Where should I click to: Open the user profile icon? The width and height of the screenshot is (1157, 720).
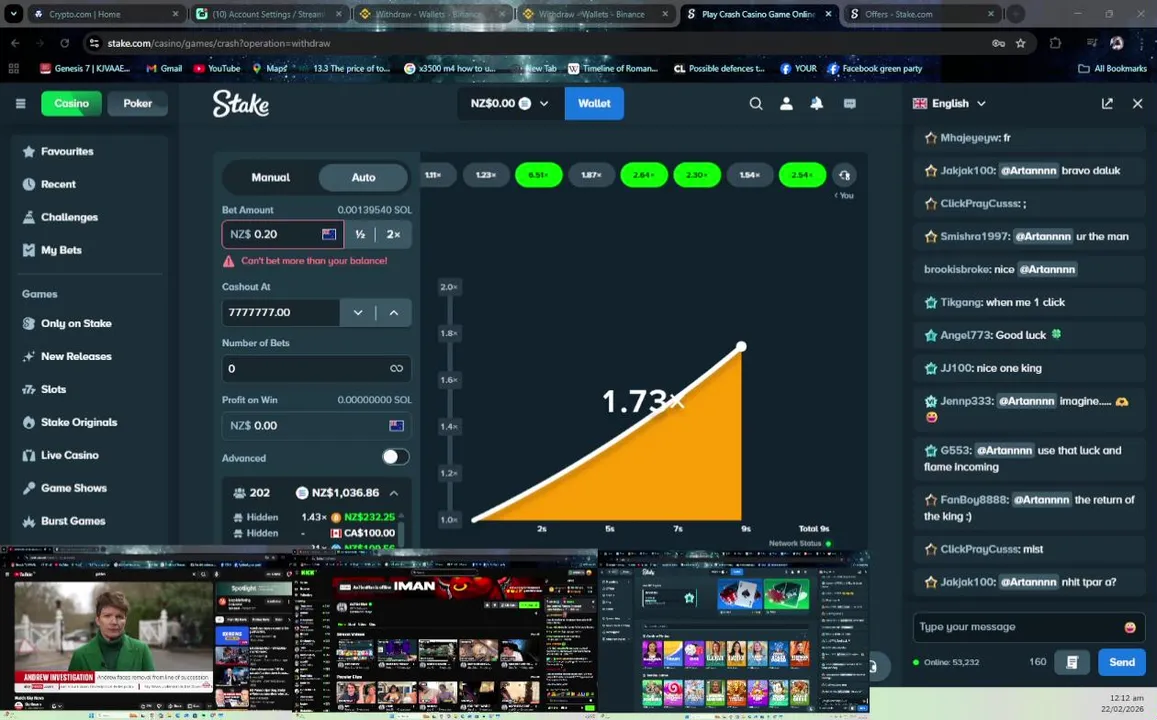tap(787, 103)
